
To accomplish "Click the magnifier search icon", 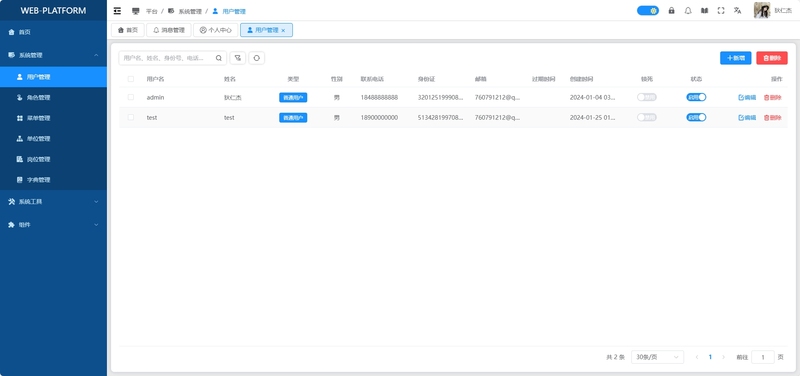I will (x=218, y=58).
